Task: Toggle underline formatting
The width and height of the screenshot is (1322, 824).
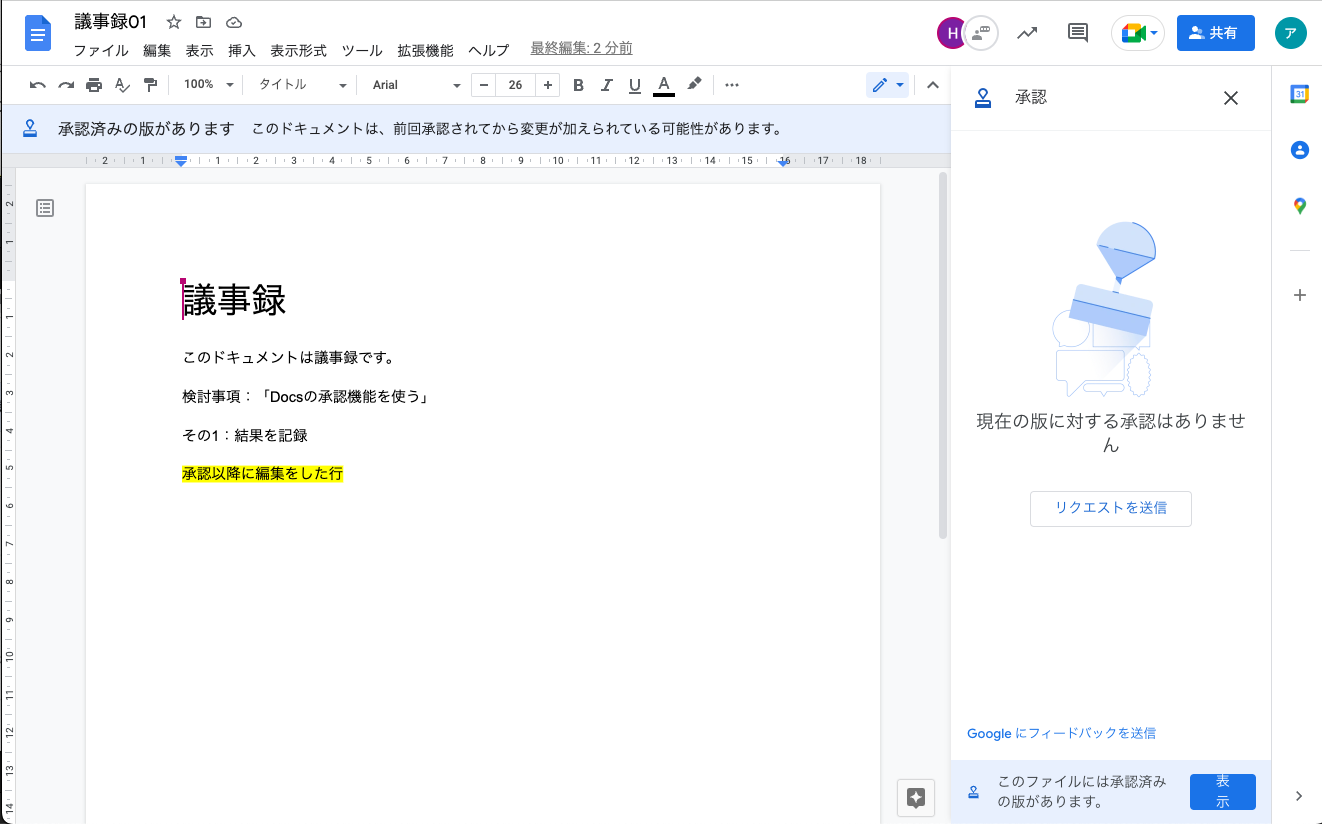Action: tap(634, 85)
